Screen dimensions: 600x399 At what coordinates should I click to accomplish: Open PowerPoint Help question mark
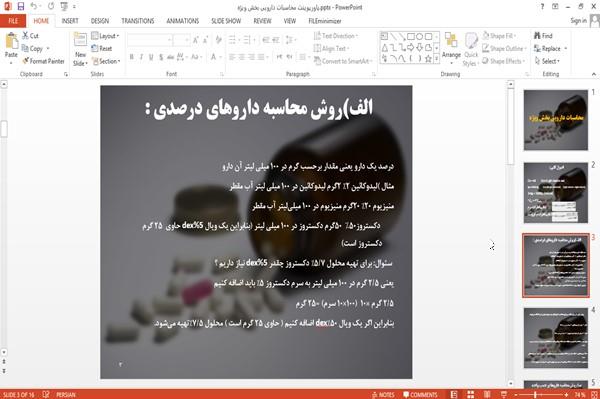(x=542, y=7)
